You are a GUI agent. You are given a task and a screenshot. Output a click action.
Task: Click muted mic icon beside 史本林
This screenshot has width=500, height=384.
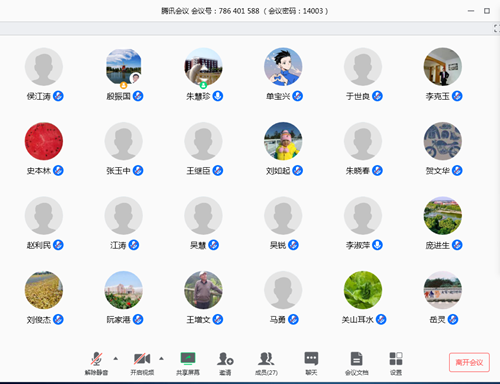coord(58,171)
